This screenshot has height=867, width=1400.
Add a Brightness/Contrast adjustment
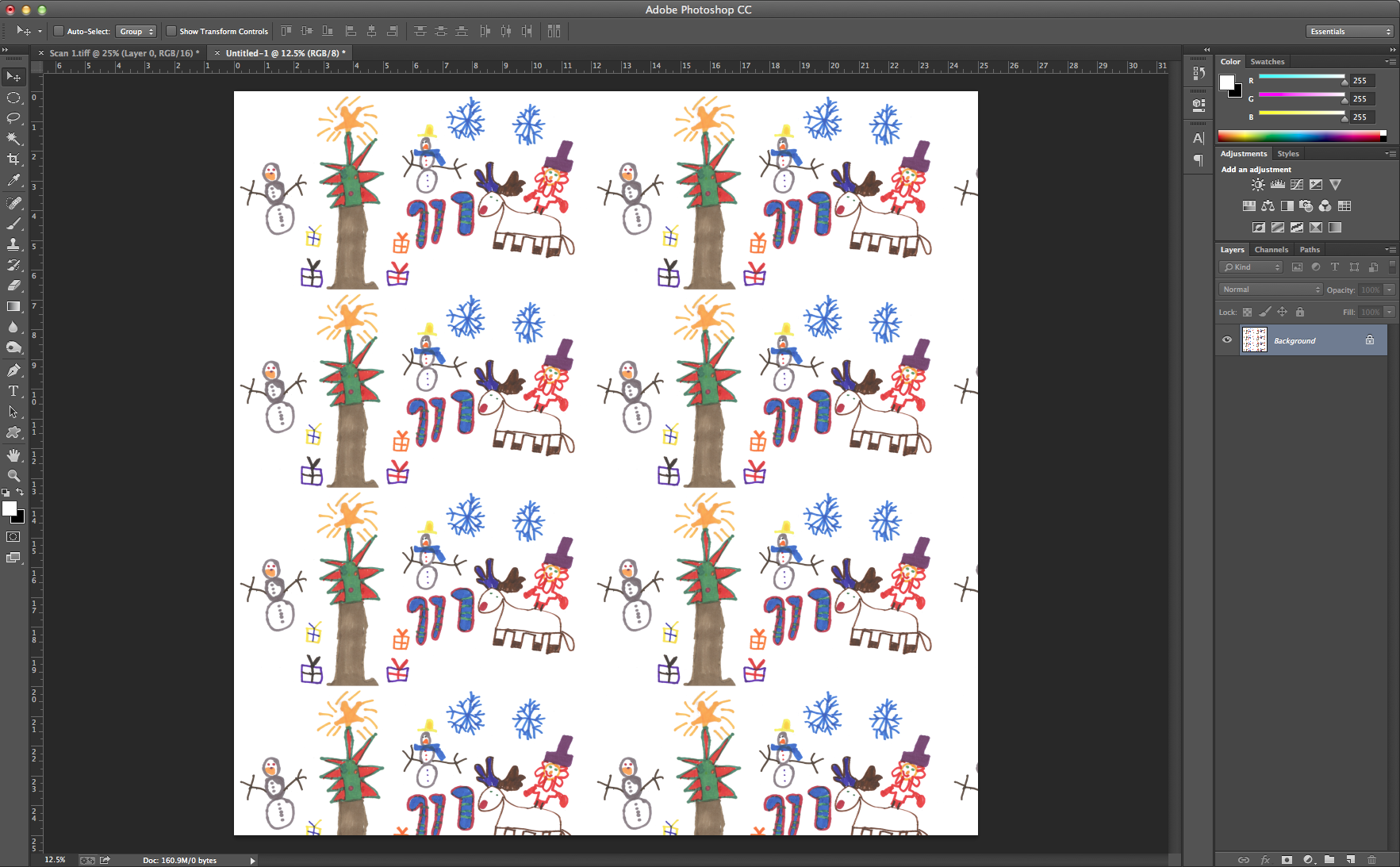coord(1258,184)
